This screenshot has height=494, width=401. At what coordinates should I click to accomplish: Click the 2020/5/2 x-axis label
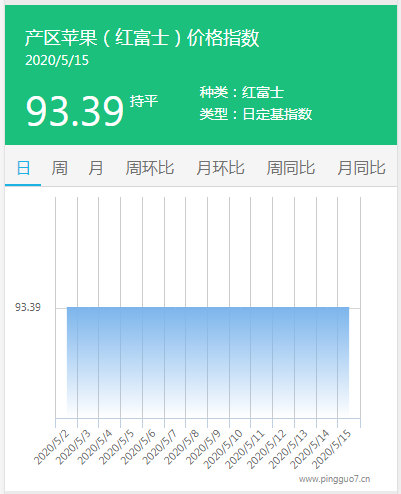pyautogui.click(x=52, y=448)
